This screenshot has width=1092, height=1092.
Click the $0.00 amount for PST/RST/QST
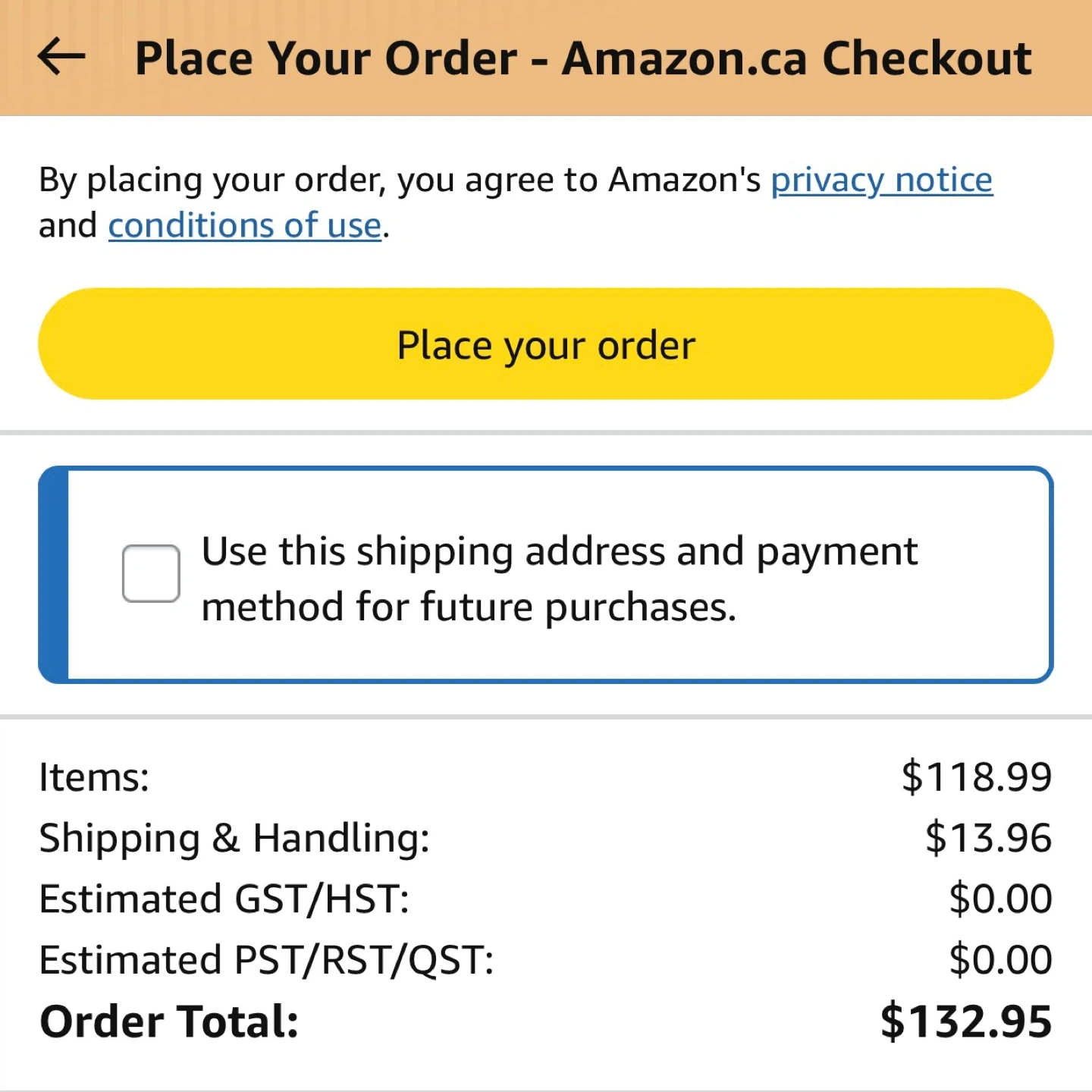tap(1000, 960)
